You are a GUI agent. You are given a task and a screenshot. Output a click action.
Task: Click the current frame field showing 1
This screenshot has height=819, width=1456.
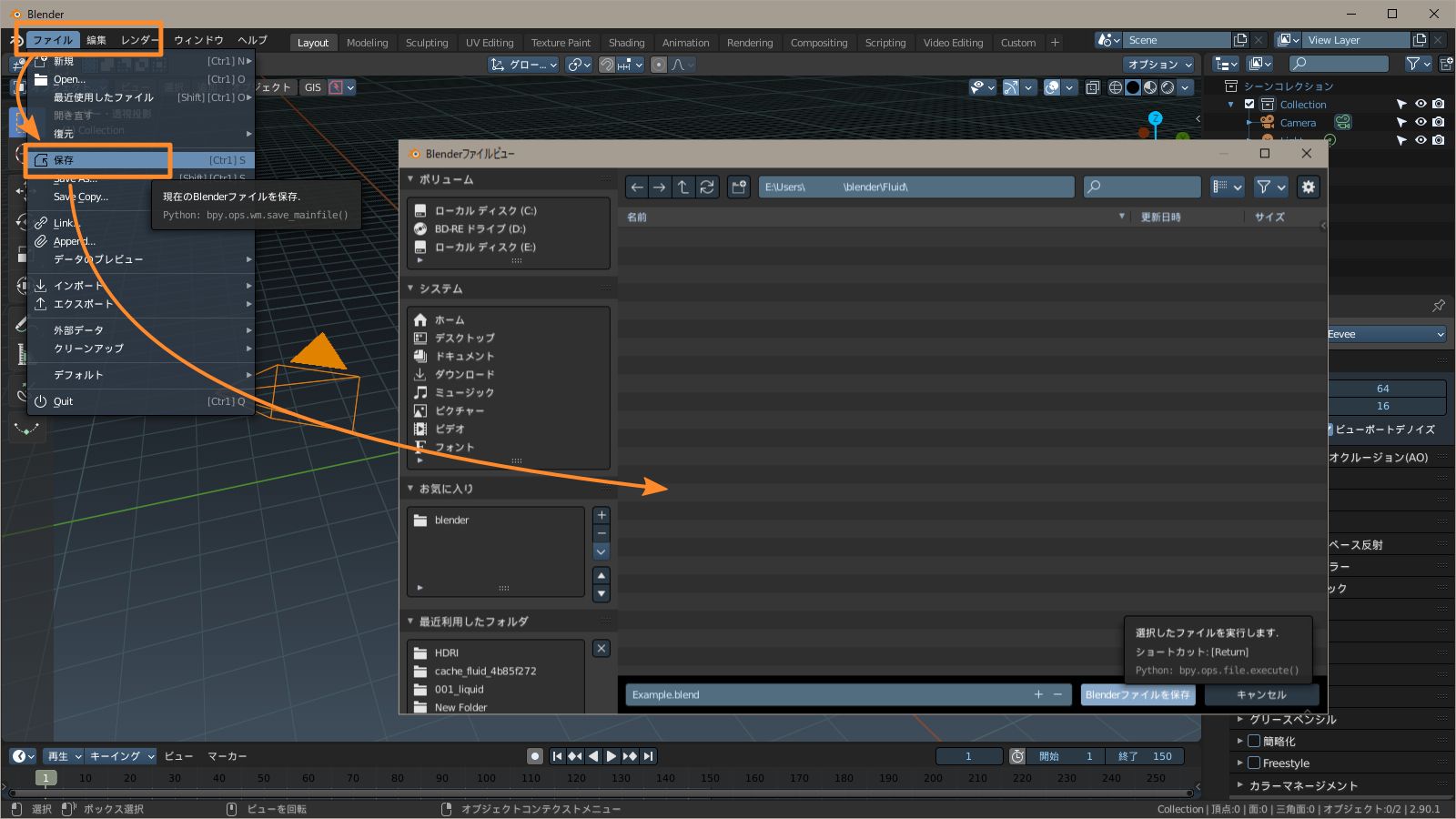click(969, 756)
